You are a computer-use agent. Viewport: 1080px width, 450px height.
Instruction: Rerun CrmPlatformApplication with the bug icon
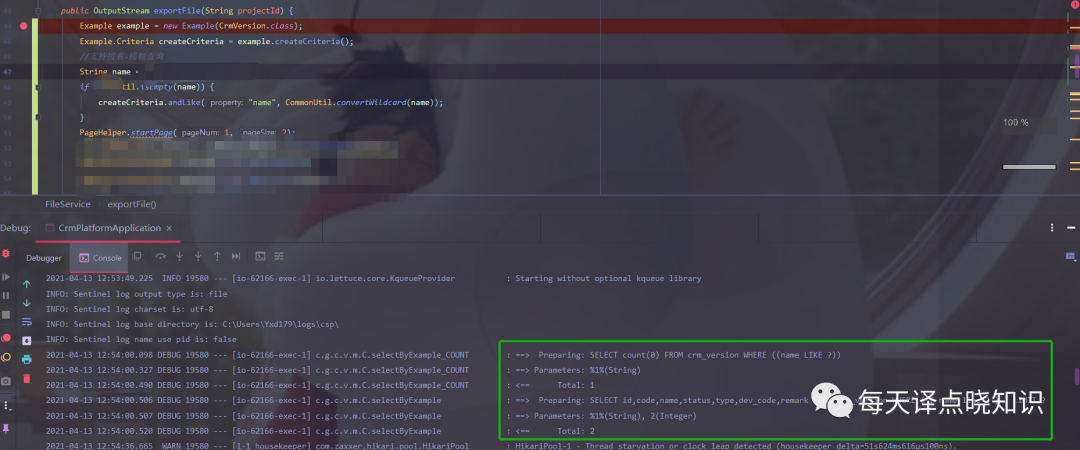(6, 254)
